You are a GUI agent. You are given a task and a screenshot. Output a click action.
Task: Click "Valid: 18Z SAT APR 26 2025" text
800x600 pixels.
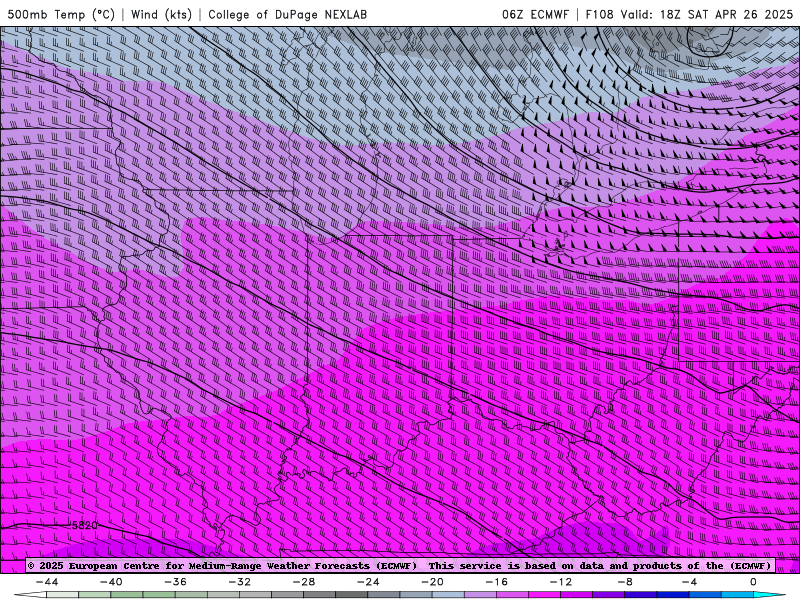click(707, 14)
